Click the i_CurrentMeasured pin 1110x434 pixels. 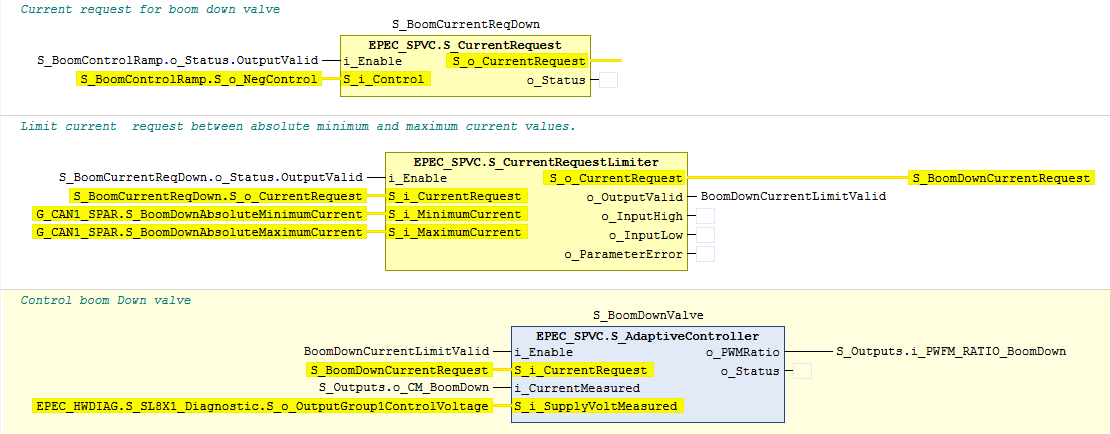577,388
